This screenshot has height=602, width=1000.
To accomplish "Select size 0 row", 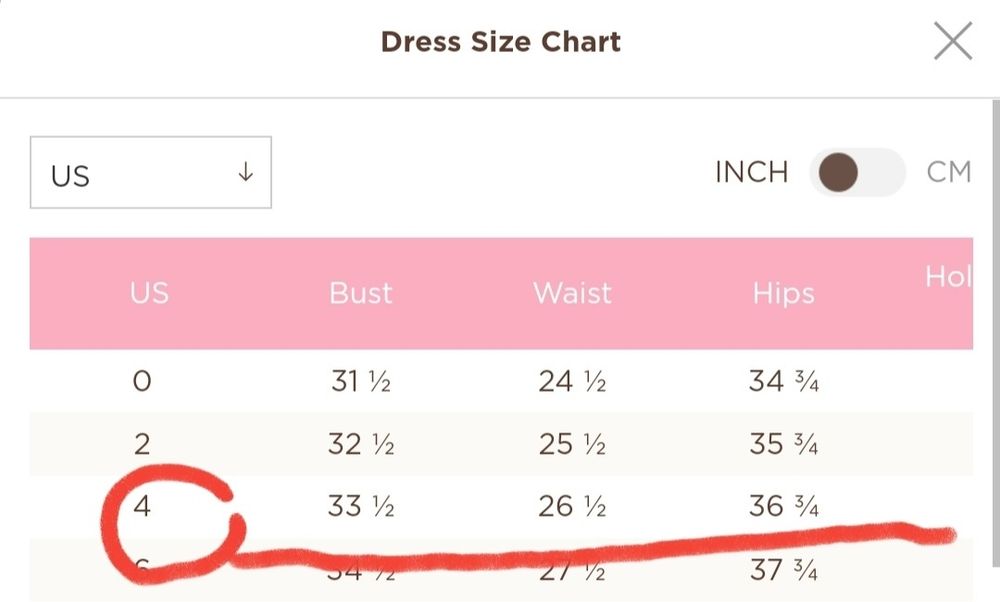I will pos(142,381).
